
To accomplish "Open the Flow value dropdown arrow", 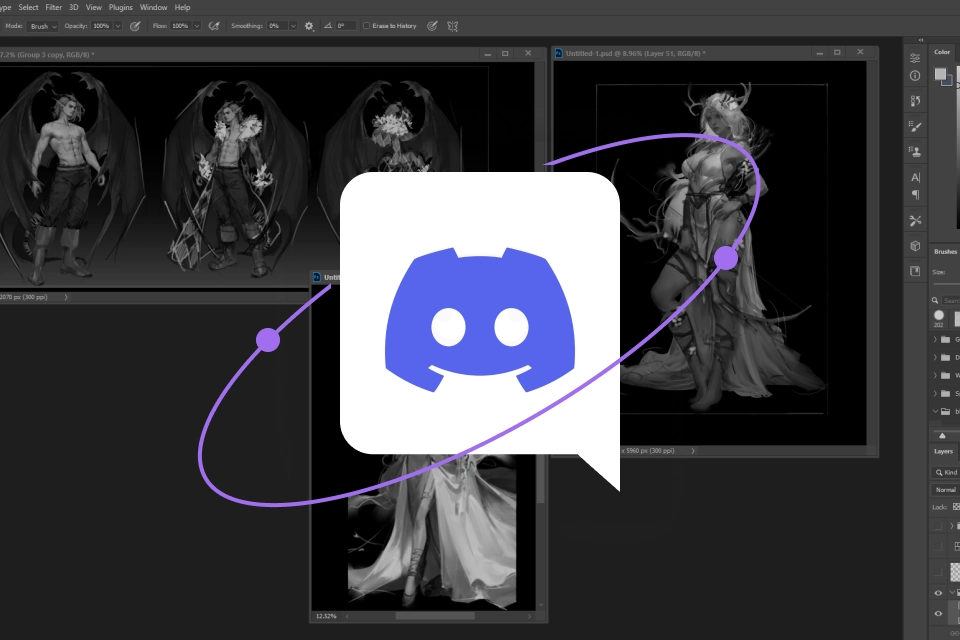I will (197, 26).
